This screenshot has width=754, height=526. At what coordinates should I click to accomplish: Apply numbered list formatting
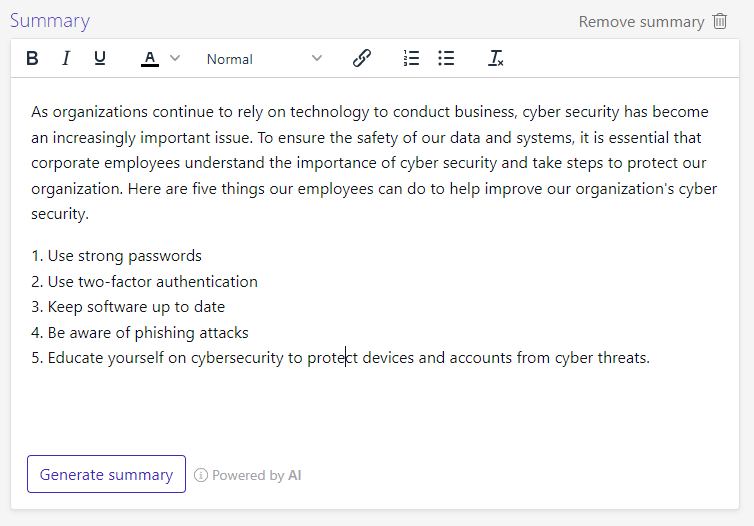coord(411,59)
